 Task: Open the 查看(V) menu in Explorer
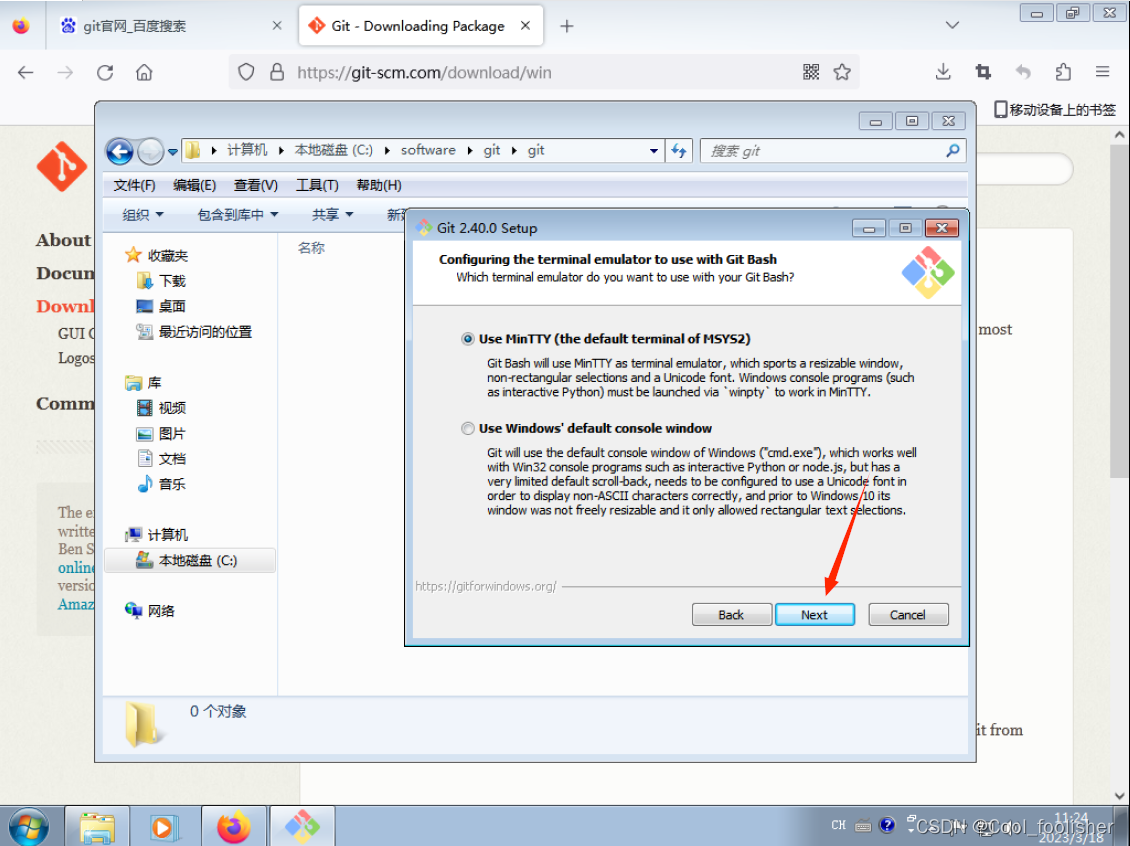(256, 185)
